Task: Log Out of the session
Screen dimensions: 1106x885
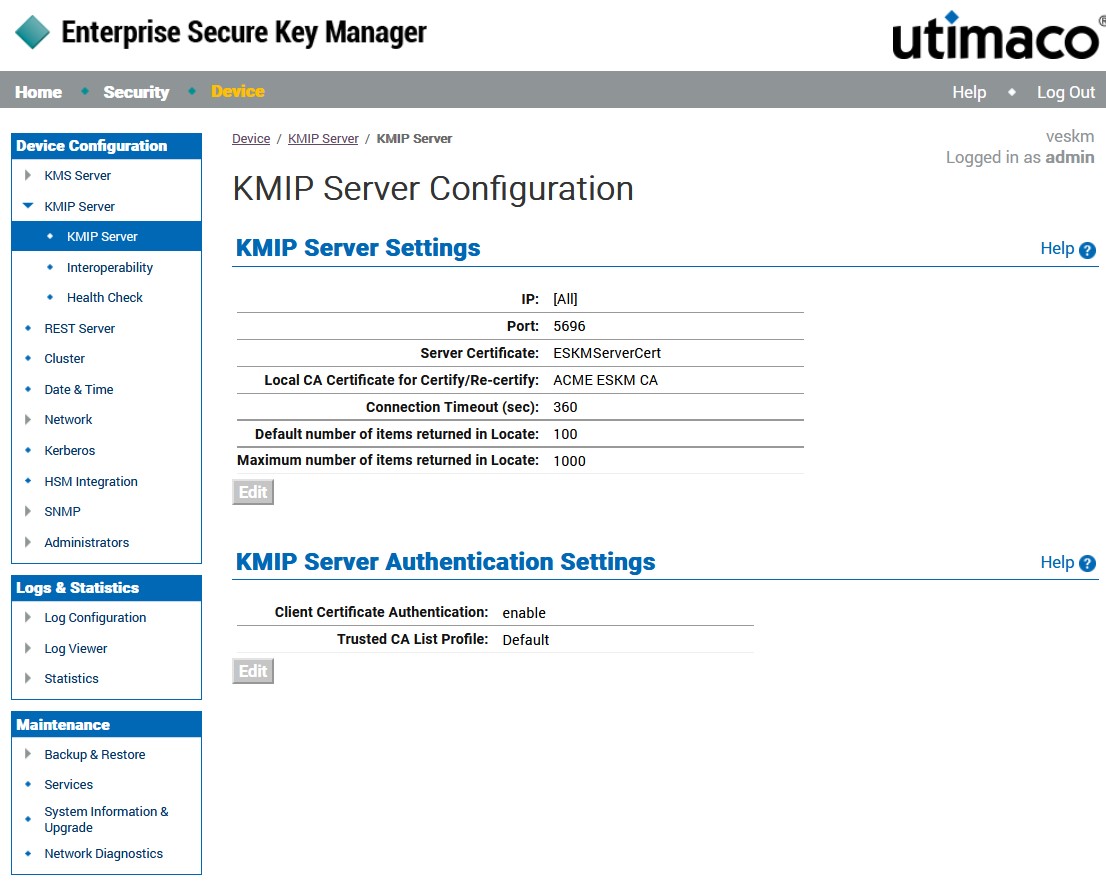Action: pos(1066,92)
